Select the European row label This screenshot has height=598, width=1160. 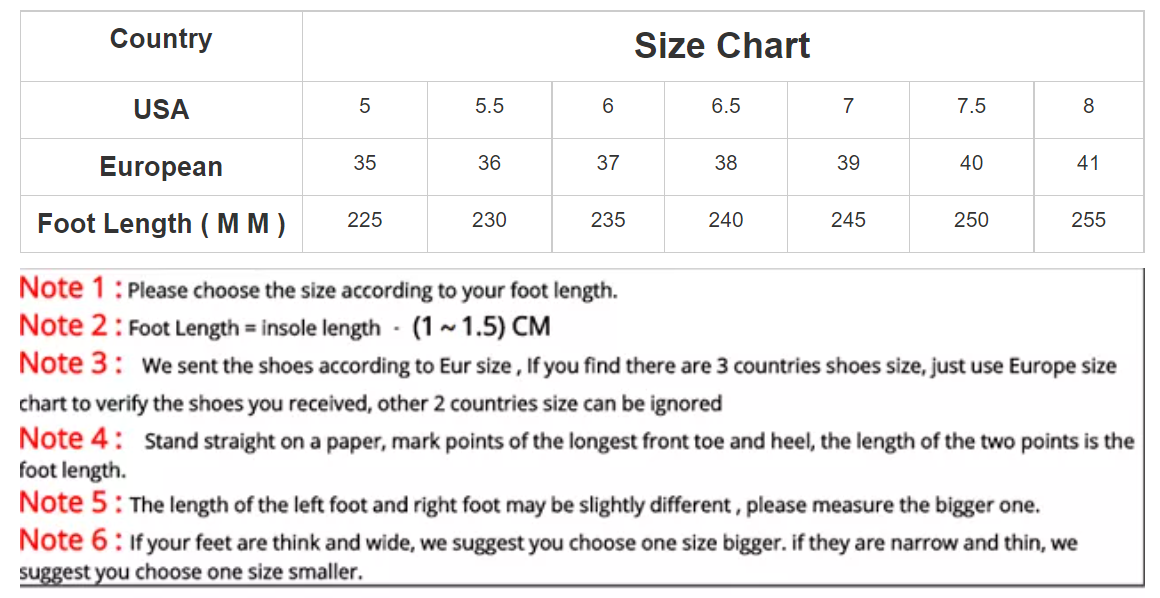[x=161, y=167]
